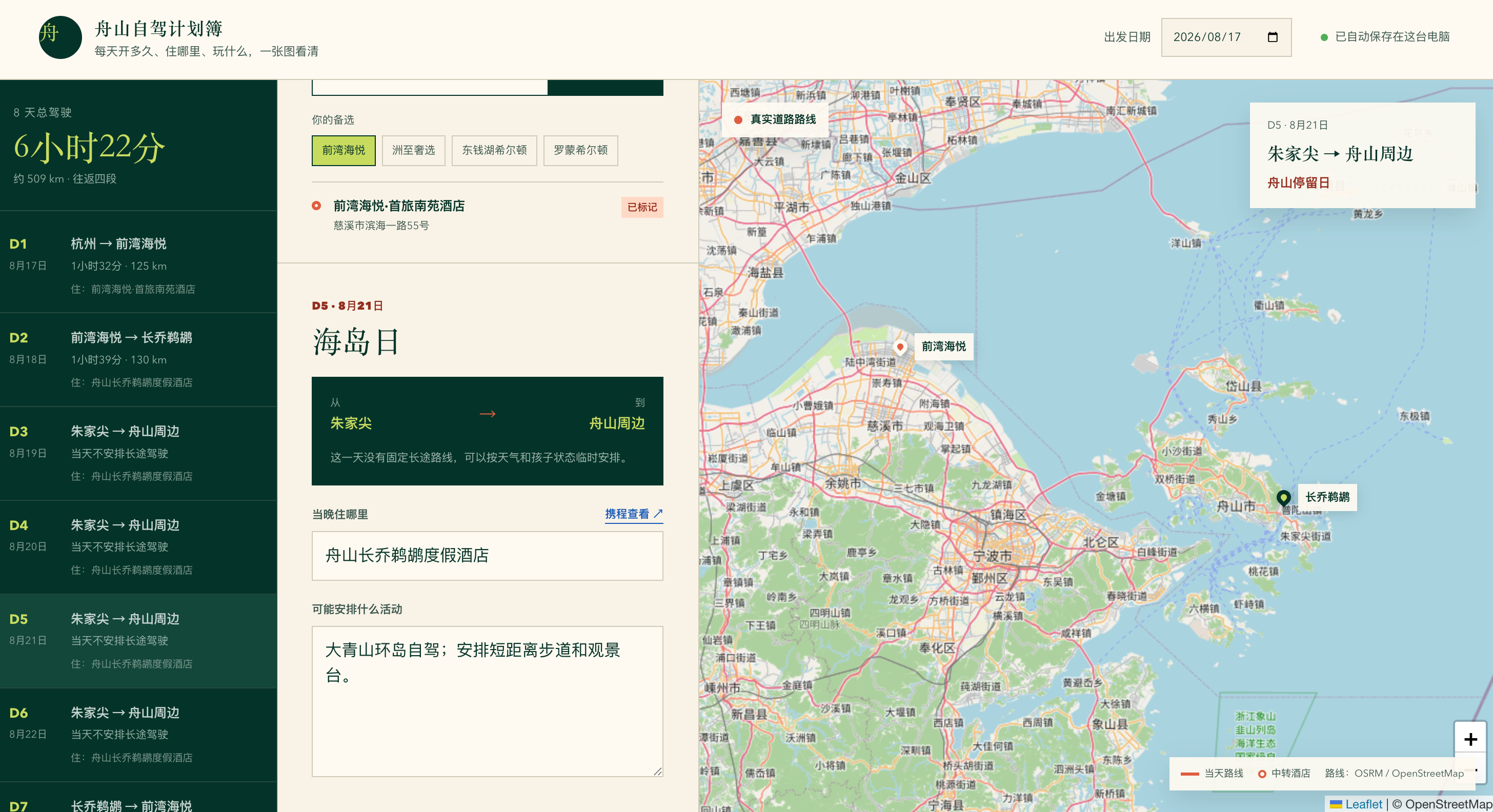Click the 前湾海悦 hotel map marker
This screenshot has width=1493, height=812.
[899, 347]
